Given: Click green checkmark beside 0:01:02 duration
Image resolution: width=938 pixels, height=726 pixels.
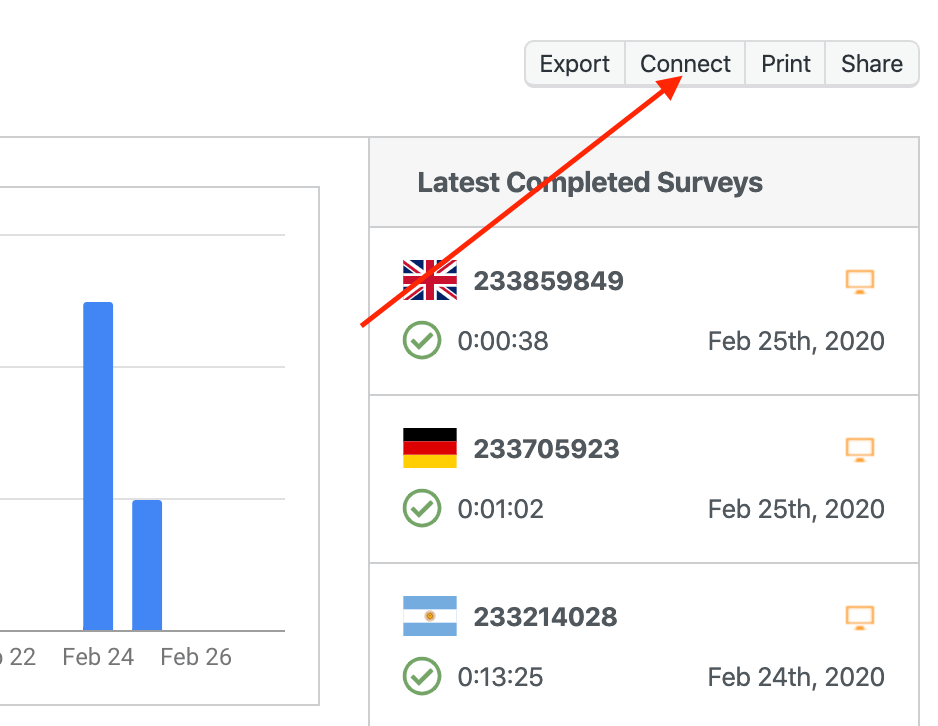Looking at the screenshot, I should click(x=422, y=508).
